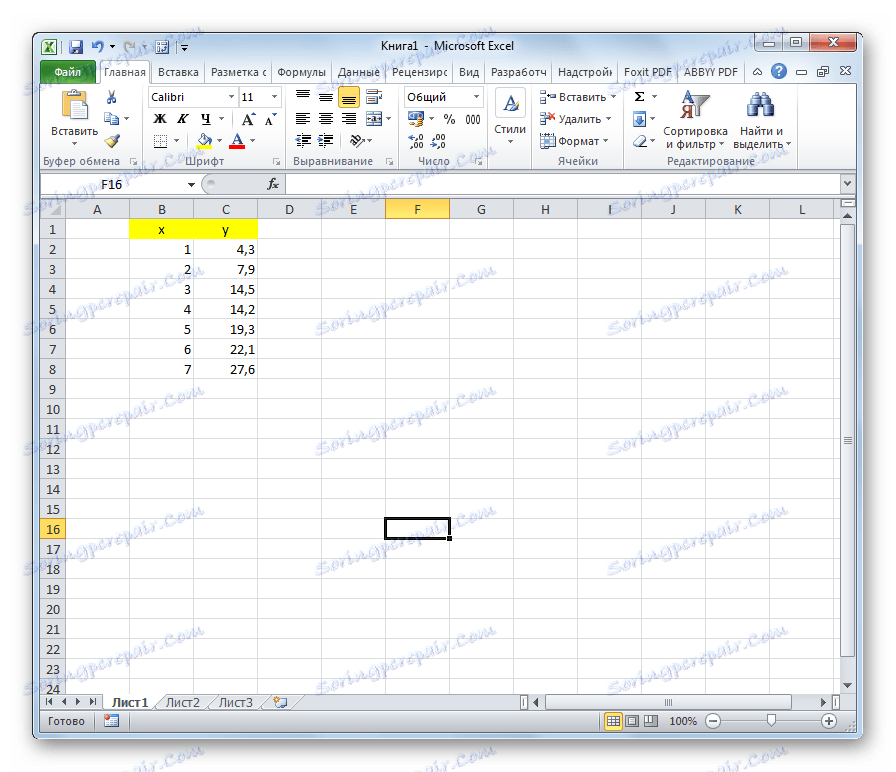This screenshot has width=896, height=772.
Task: Merge and center cells icon
Action: 374,119
